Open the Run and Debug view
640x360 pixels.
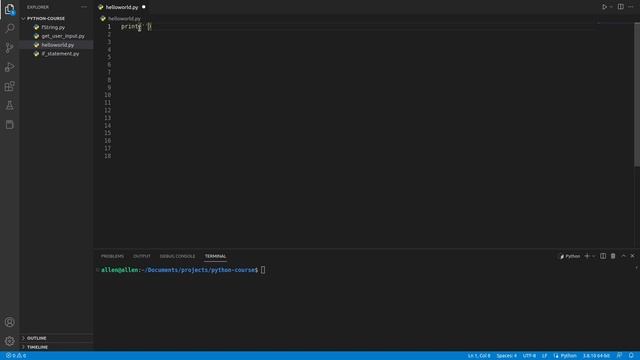pyautogui.click(x=9, y=67)
